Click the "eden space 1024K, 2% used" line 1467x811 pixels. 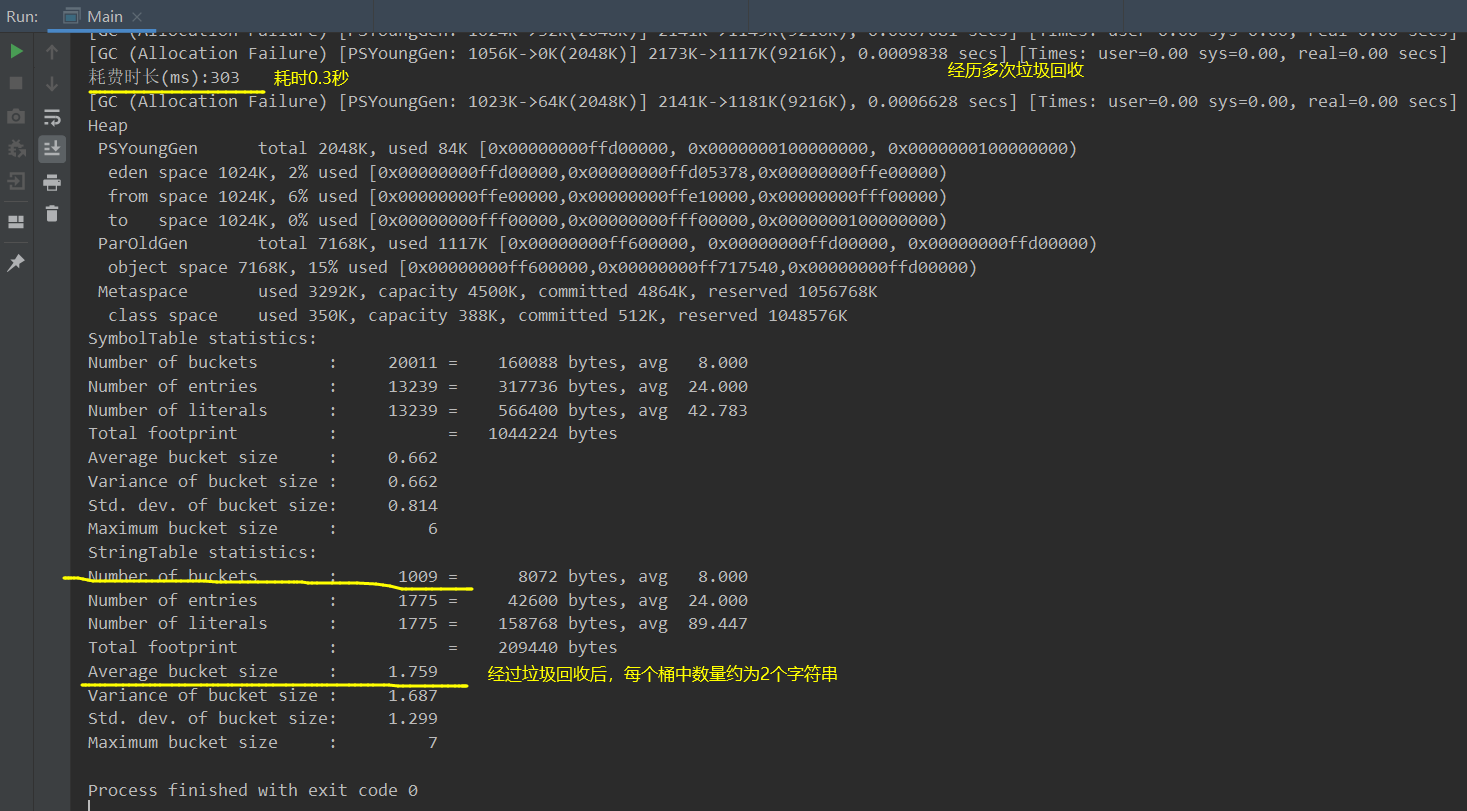pos(527,172)
